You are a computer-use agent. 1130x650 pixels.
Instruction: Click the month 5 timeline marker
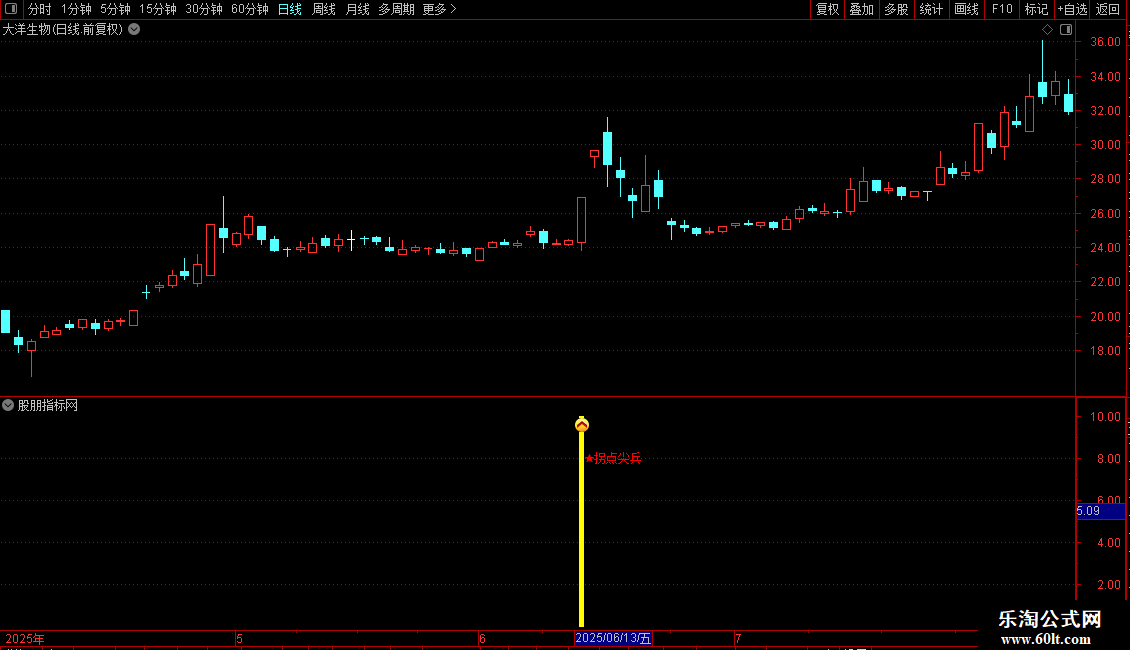point(239,638)
